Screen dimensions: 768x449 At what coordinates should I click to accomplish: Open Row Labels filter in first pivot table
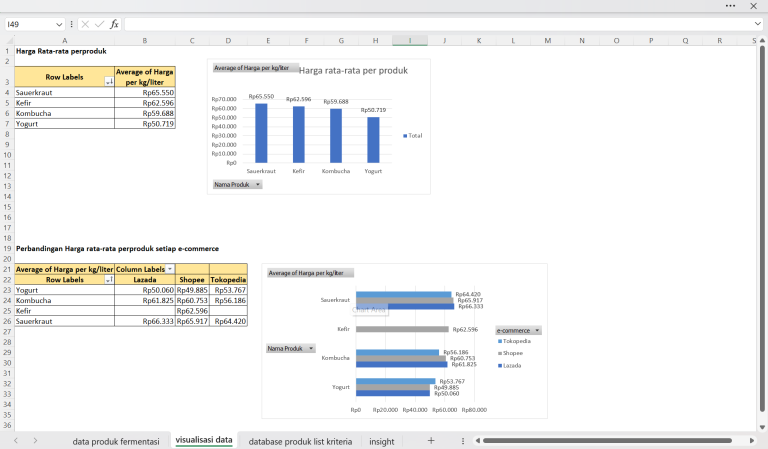(108, 82)
